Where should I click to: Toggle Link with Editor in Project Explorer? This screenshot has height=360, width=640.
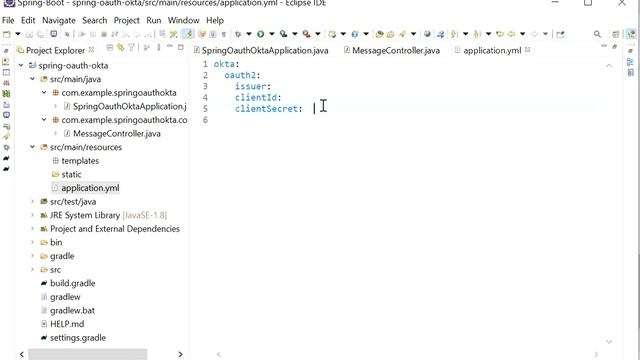(x=120, y=48)
